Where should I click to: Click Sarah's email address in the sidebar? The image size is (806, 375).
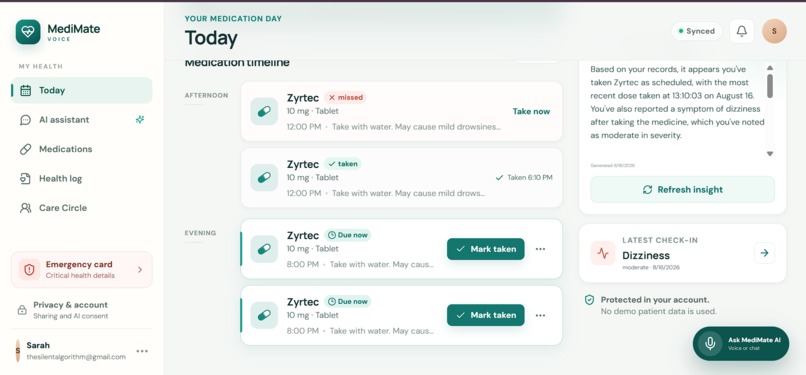(x=76, y=357)
